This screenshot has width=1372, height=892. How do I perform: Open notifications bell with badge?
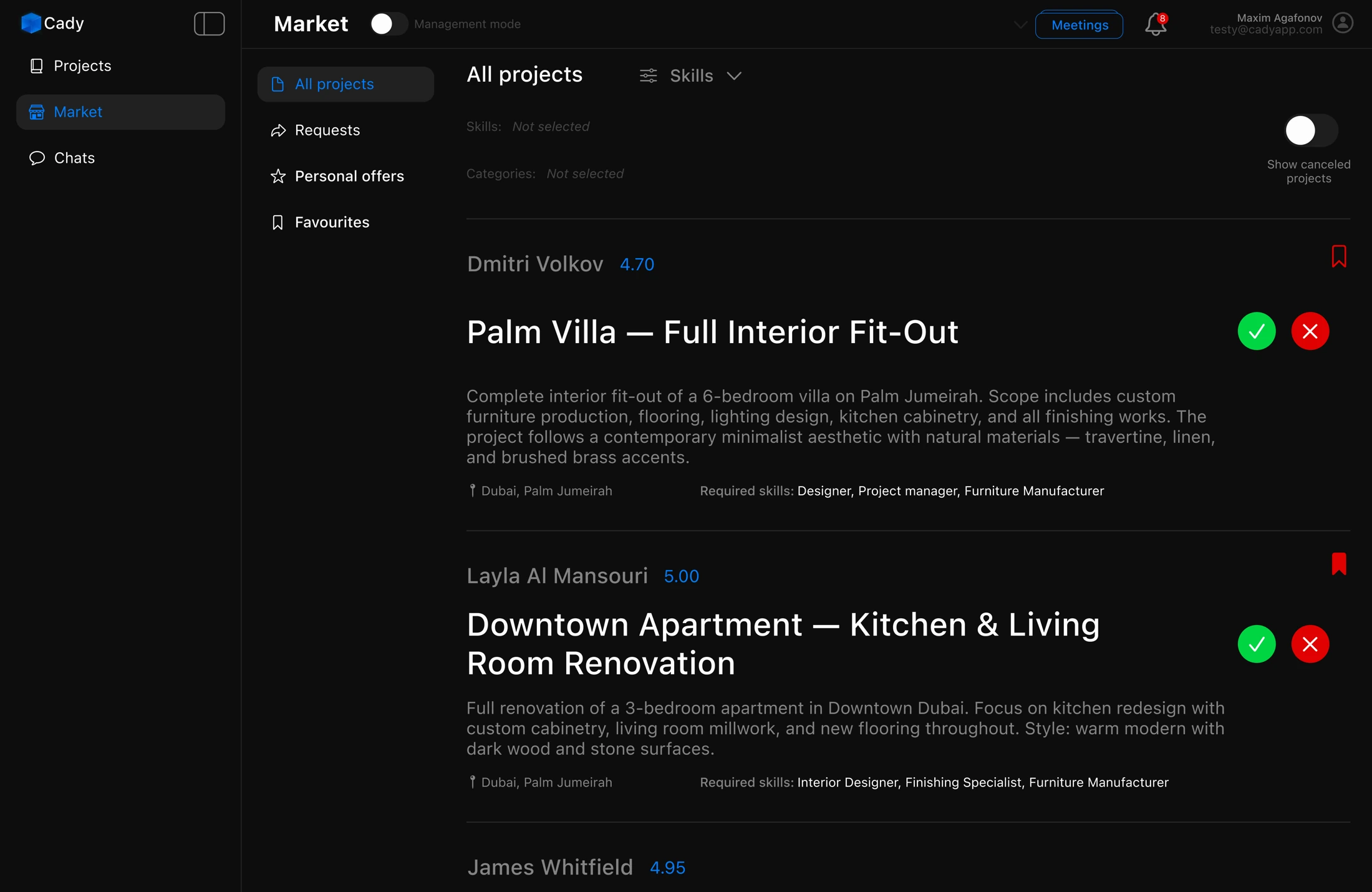(1156, 24)
